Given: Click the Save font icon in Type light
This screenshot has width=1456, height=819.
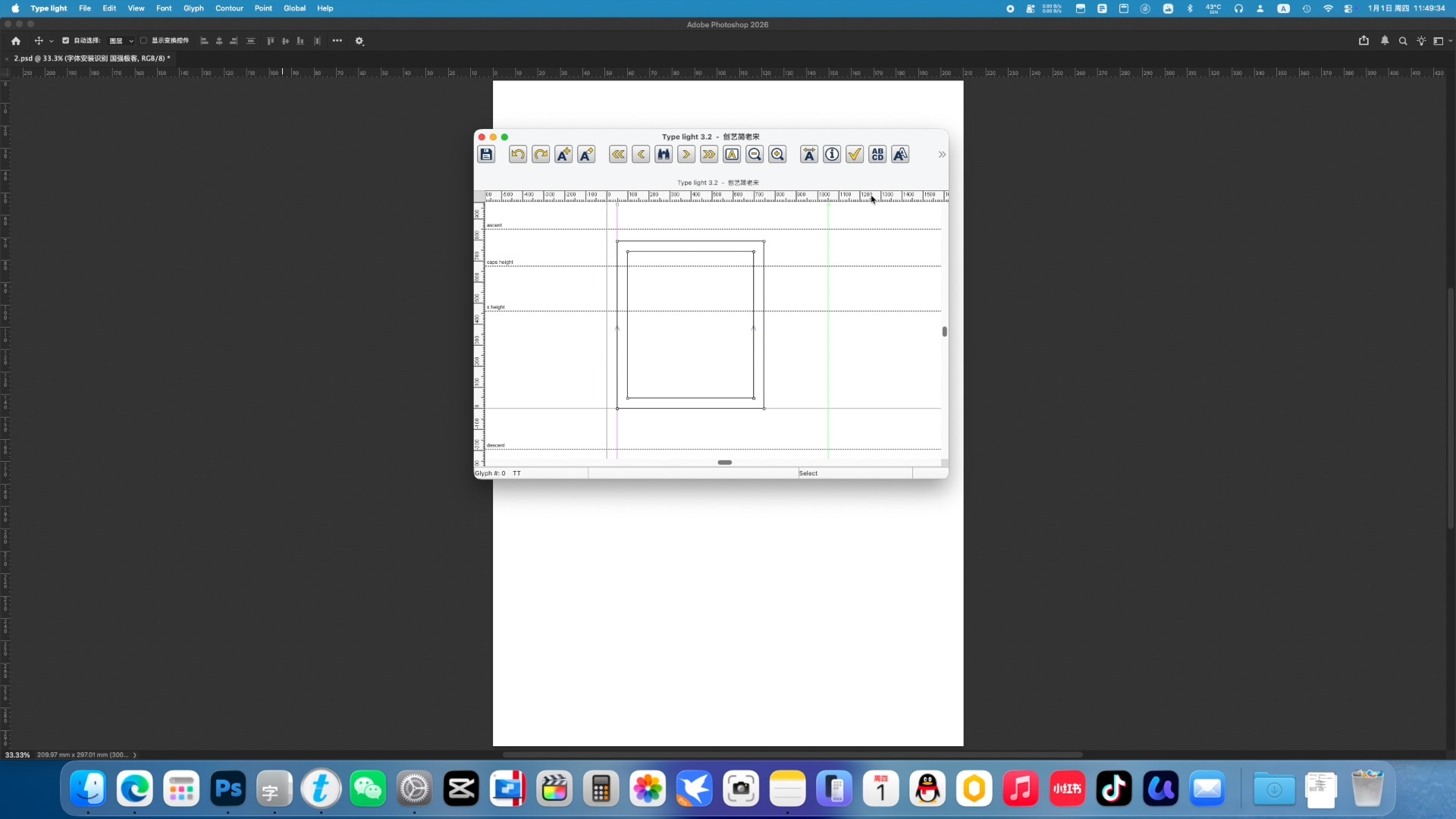Looking at the screenshot, I should [486, 155].
